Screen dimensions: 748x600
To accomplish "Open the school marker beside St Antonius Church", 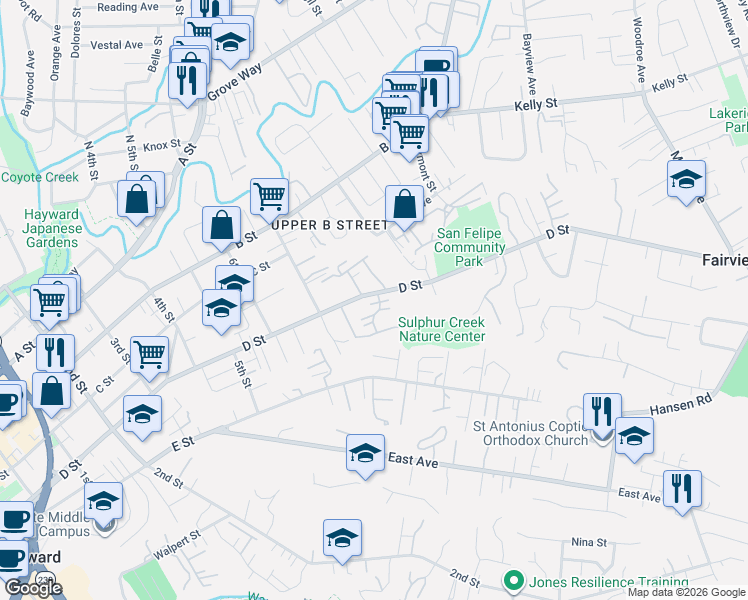I will click(x=634, y=439).
